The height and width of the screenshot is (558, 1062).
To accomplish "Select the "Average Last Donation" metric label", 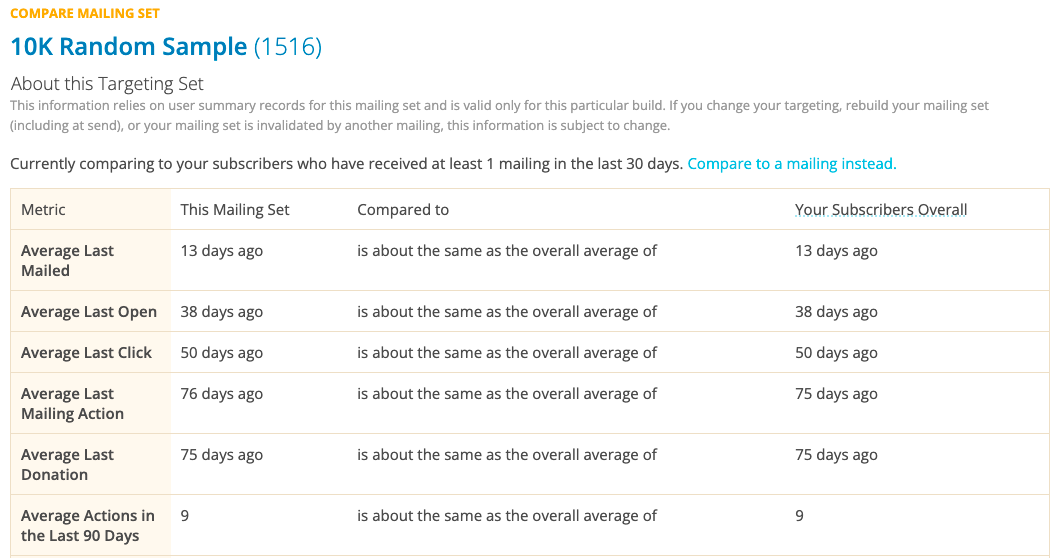I will [67, 465].
